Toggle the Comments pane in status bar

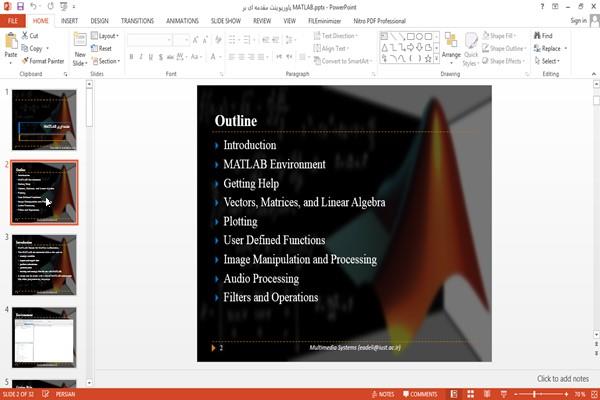pyautogui.click(x=420, y=394)
